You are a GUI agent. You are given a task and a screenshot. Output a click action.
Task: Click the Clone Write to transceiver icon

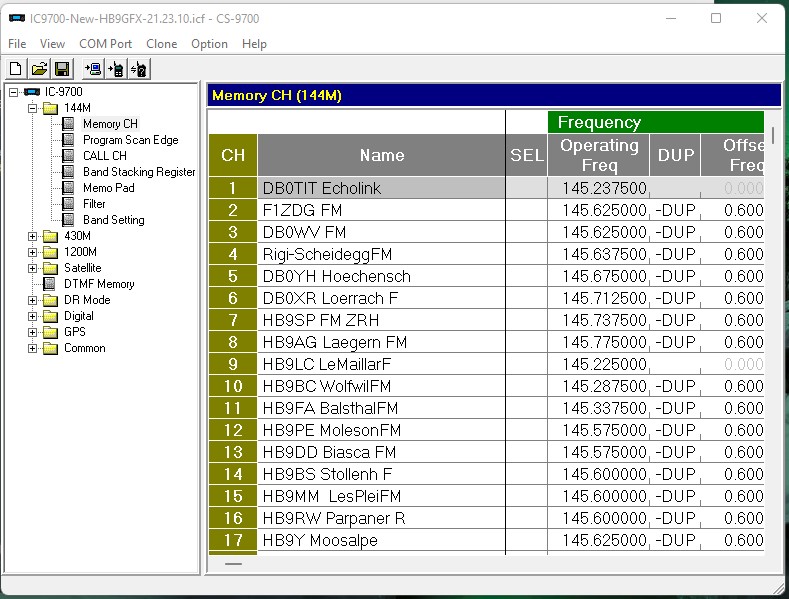click(x=116, y=69)
